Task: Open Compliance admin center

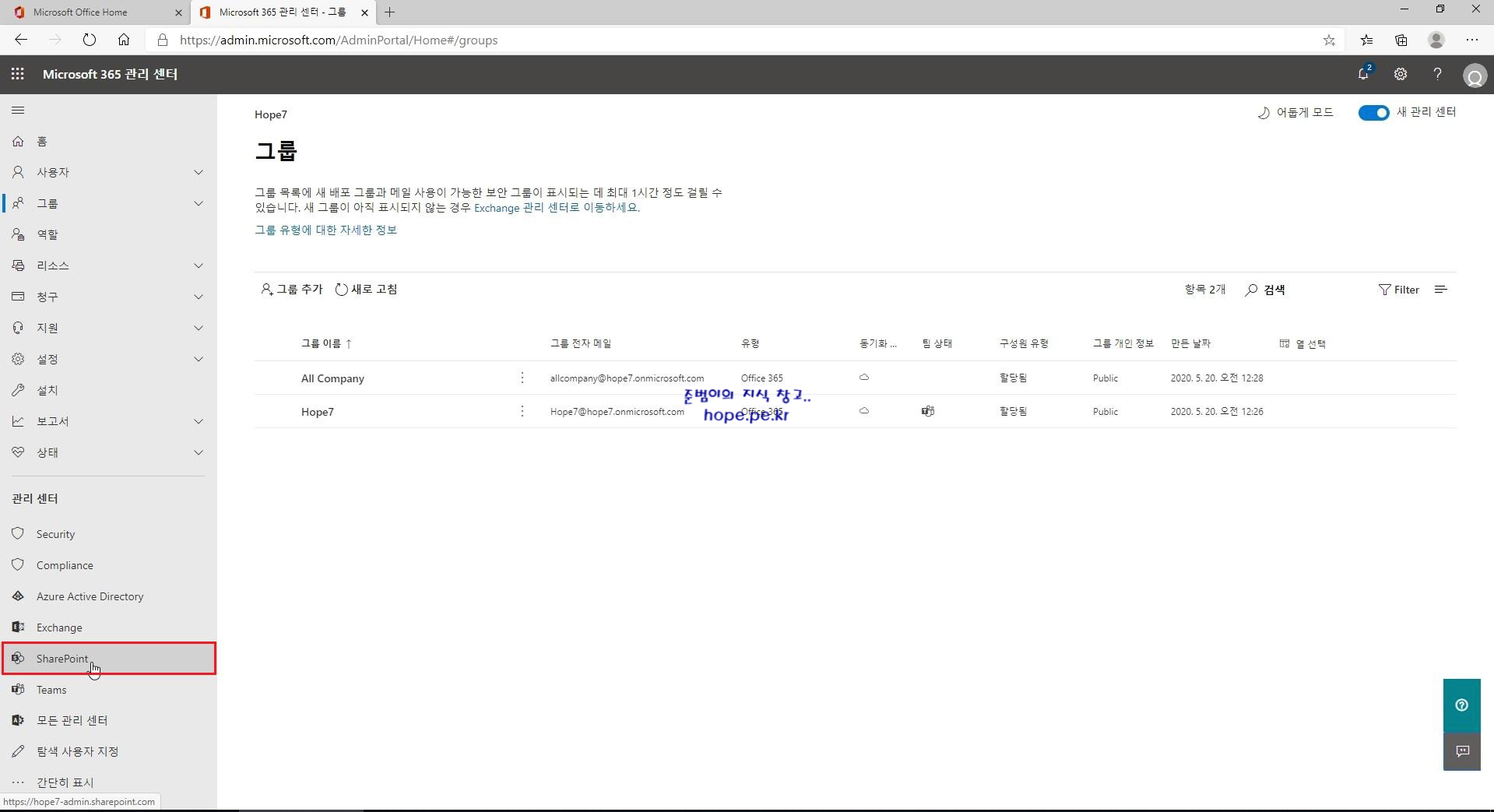Action: click(108, 565)
